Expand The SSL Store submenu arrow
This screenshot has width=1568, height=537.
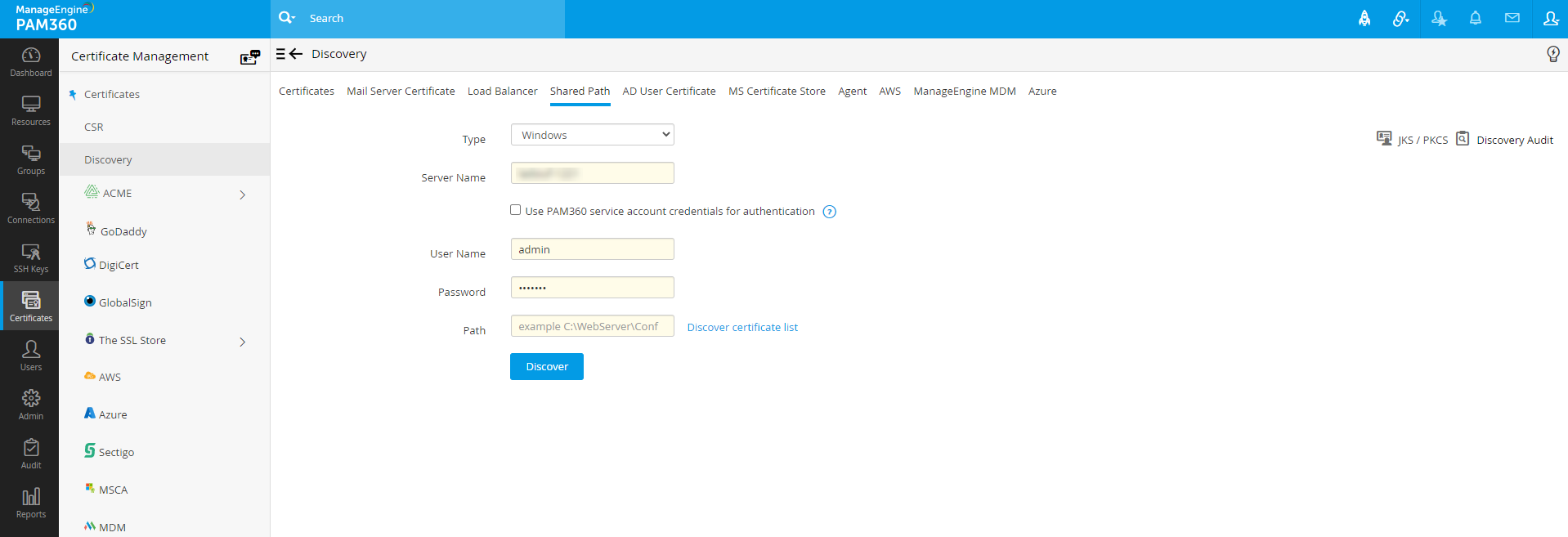pyautogui.click(x=242, y=342)
